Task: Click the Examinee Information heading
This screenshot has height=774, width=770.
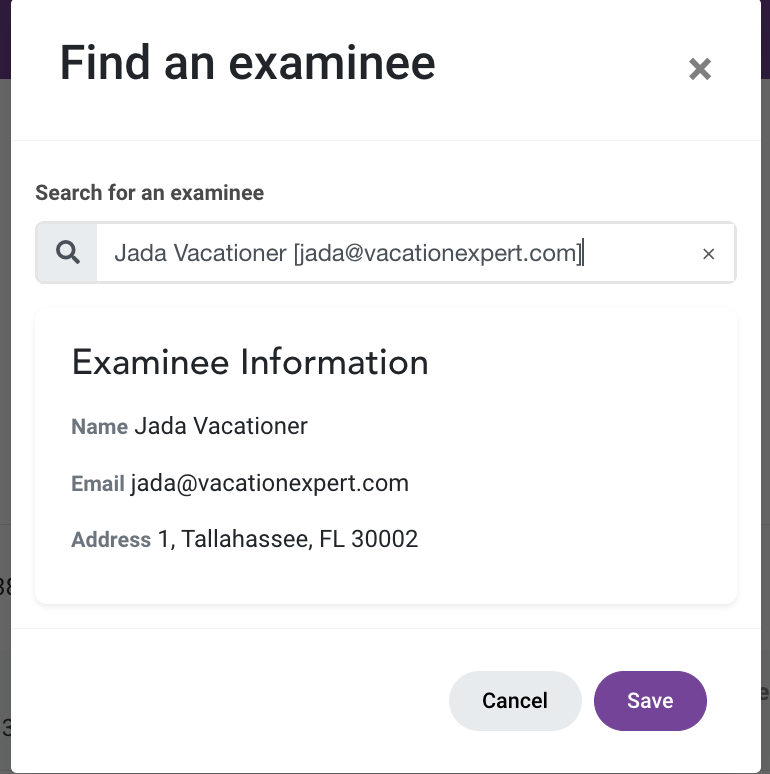Action: pyautogui.click(x=250, y=362)
